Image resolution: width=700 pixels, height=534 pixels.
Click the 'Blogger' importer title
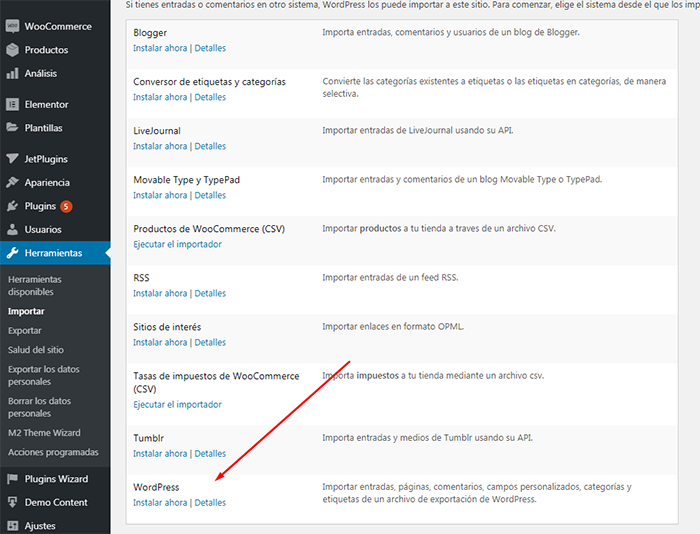click(x=150, y=33)
